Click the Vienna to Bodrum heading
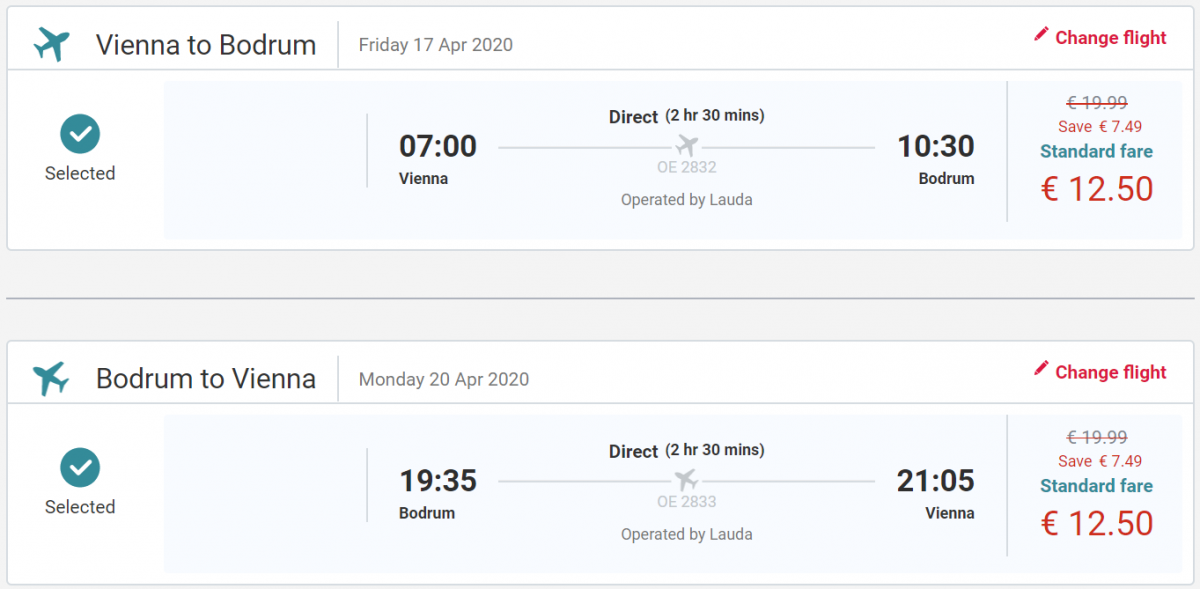 coord(206,45)
